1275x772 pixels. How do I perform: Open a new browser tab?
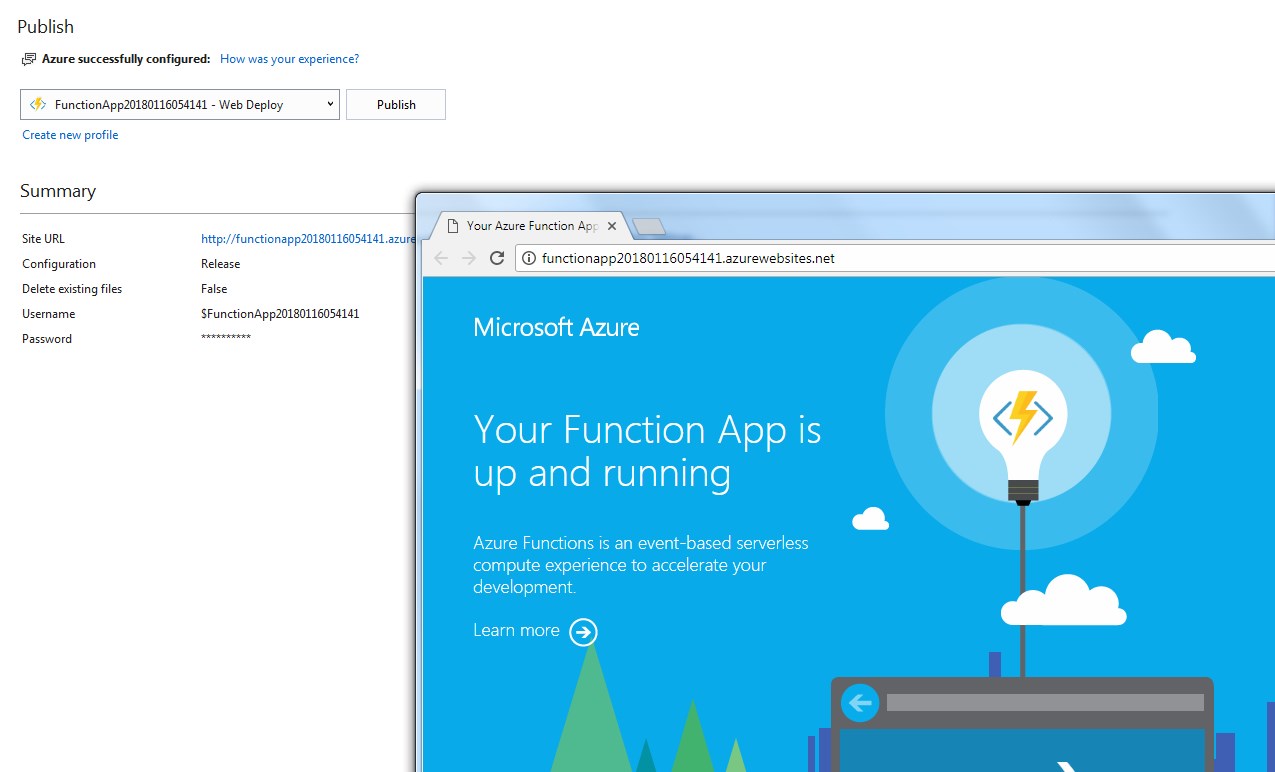point(650,227)
